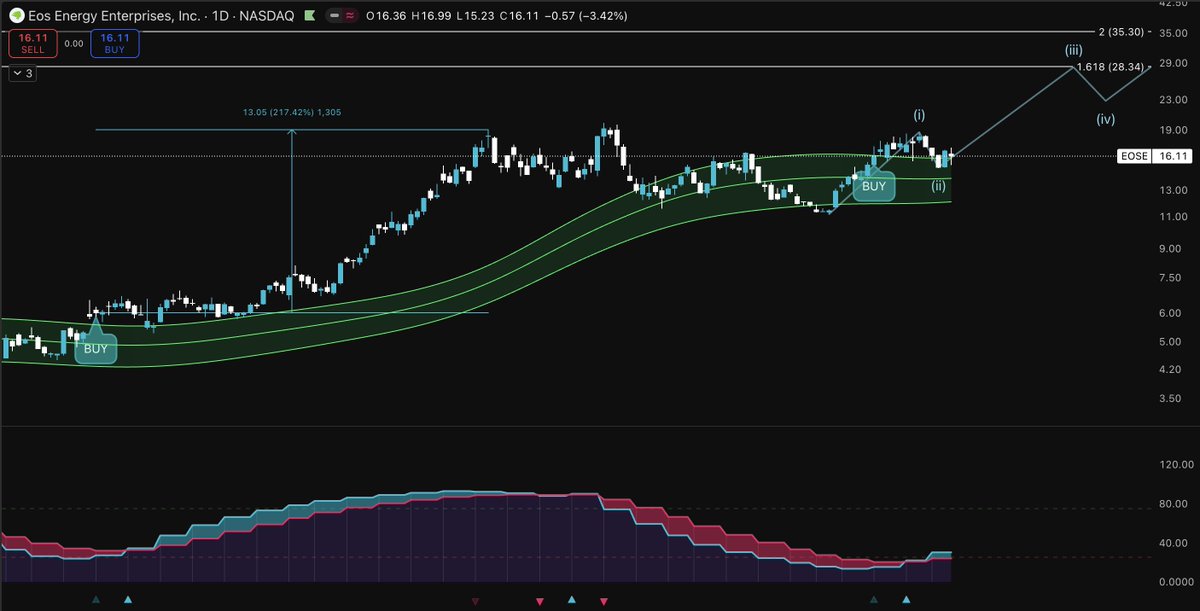Click the EOSE 16.11 price label on axis

(x=1154, y=156)
